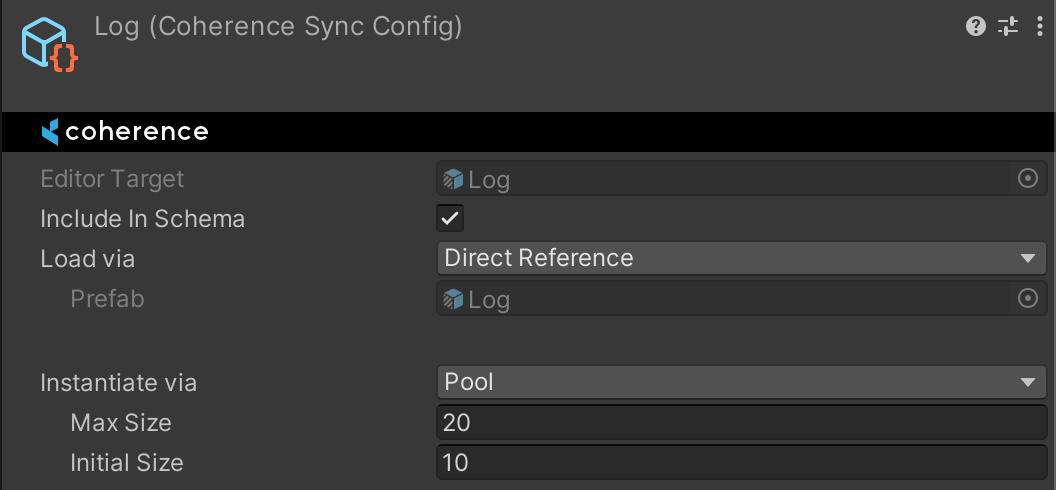Select the Instantiate via property label

pos(118,383)
